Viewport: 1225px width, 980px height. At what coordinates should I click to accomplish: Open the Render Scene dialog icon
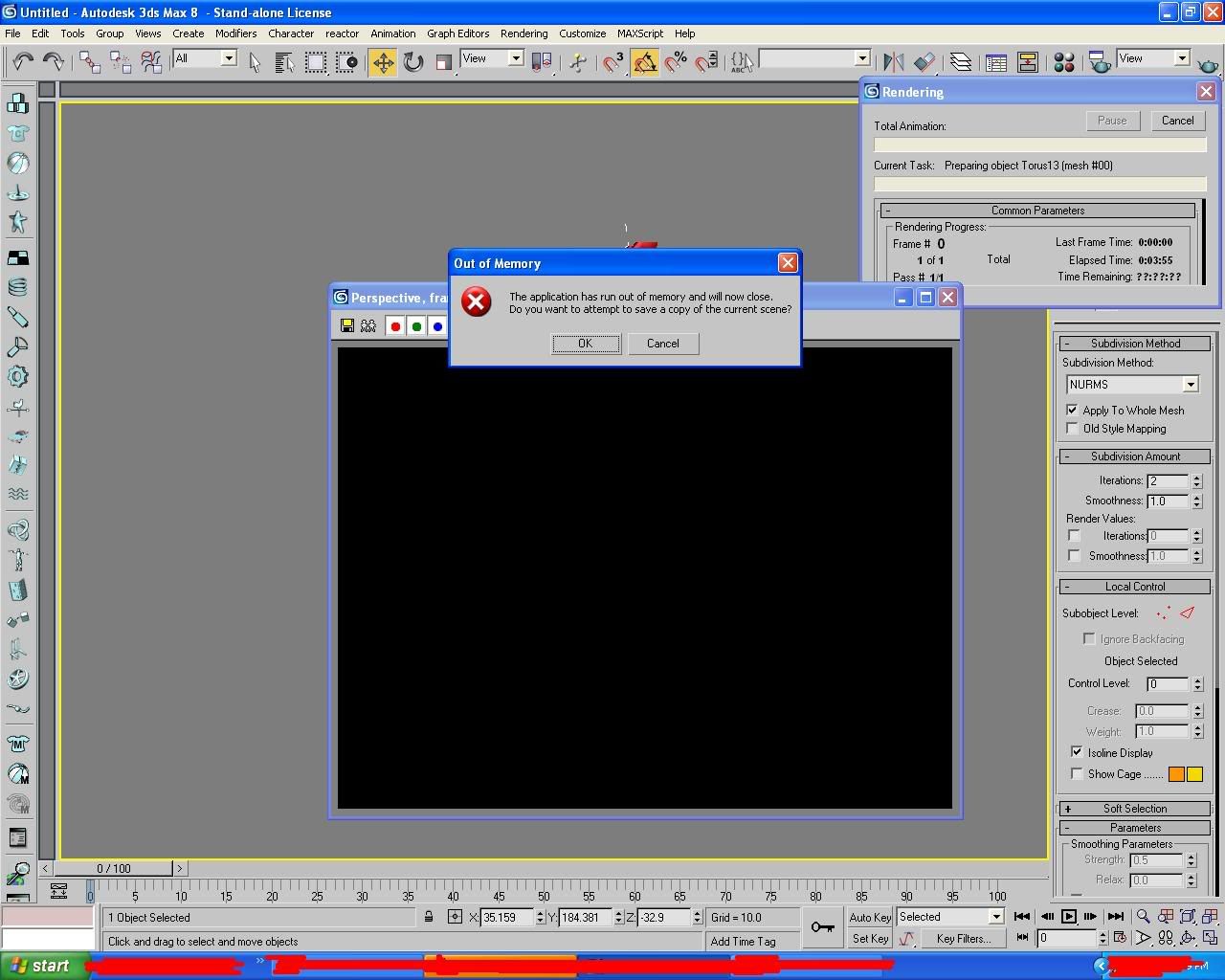tap(1100, 62)
